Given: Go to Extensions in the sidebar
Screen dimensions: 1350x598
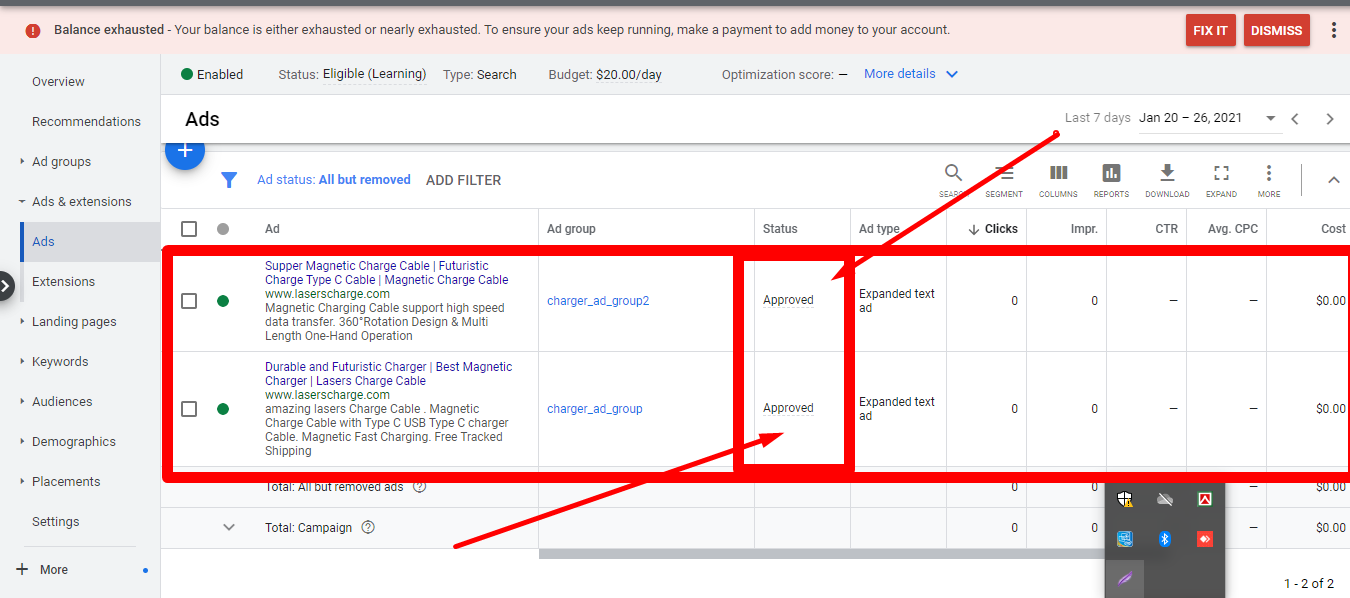Looking at the screenshot, I should (x=63, y=282).
